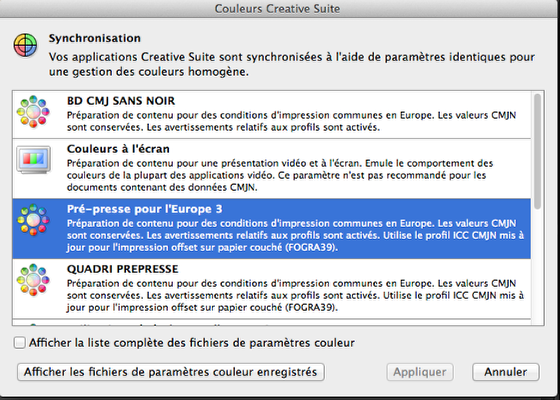Screen dimensions: 560x400
Task: Click the description text under Couleurs à l'écran
Action: (280, 175)
